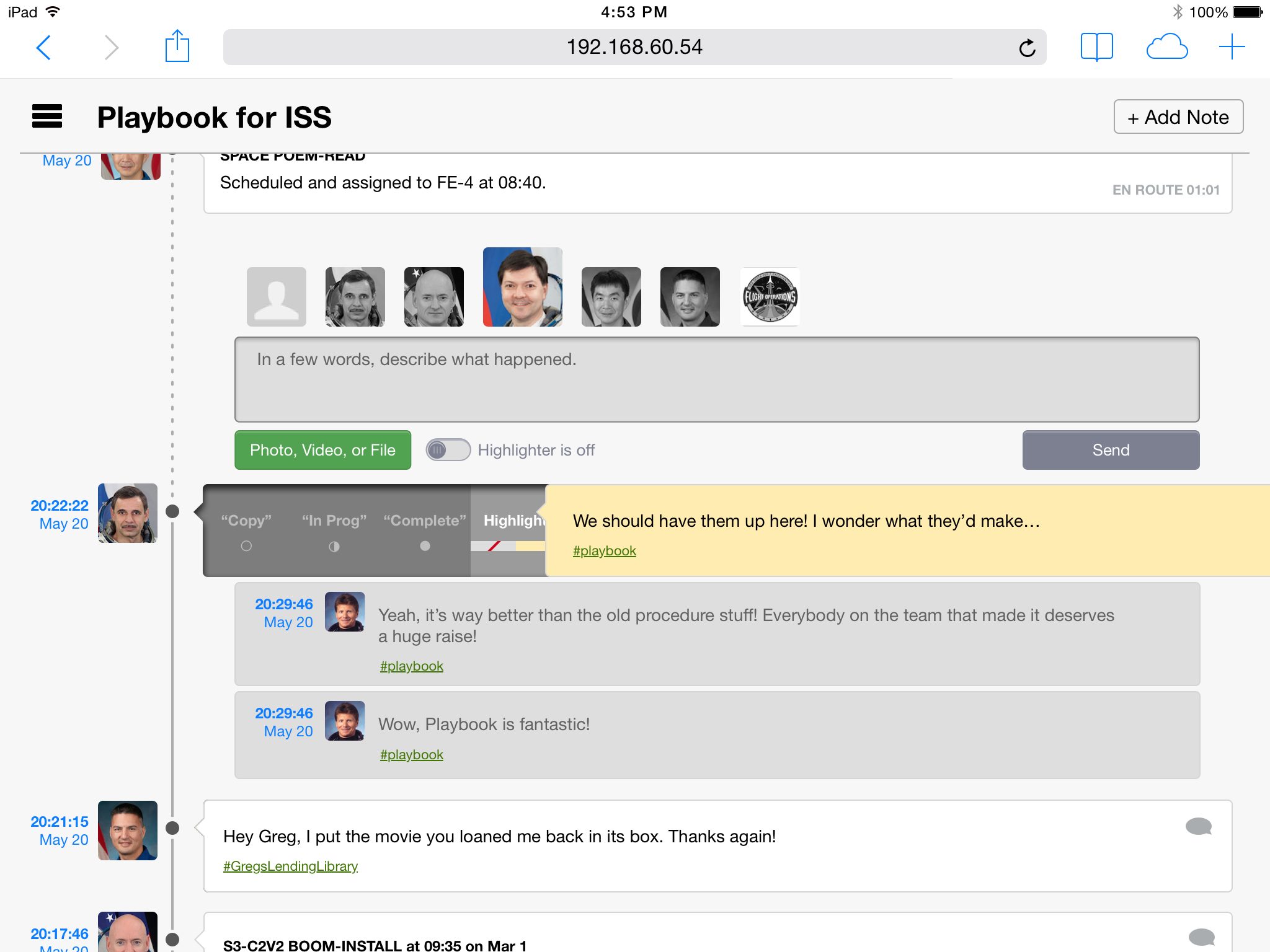1270x952 pixels.
Task: Click #playbook tag under 'Playbook is fantastic'
Action: pyautogui.click(x=412, y=754)
